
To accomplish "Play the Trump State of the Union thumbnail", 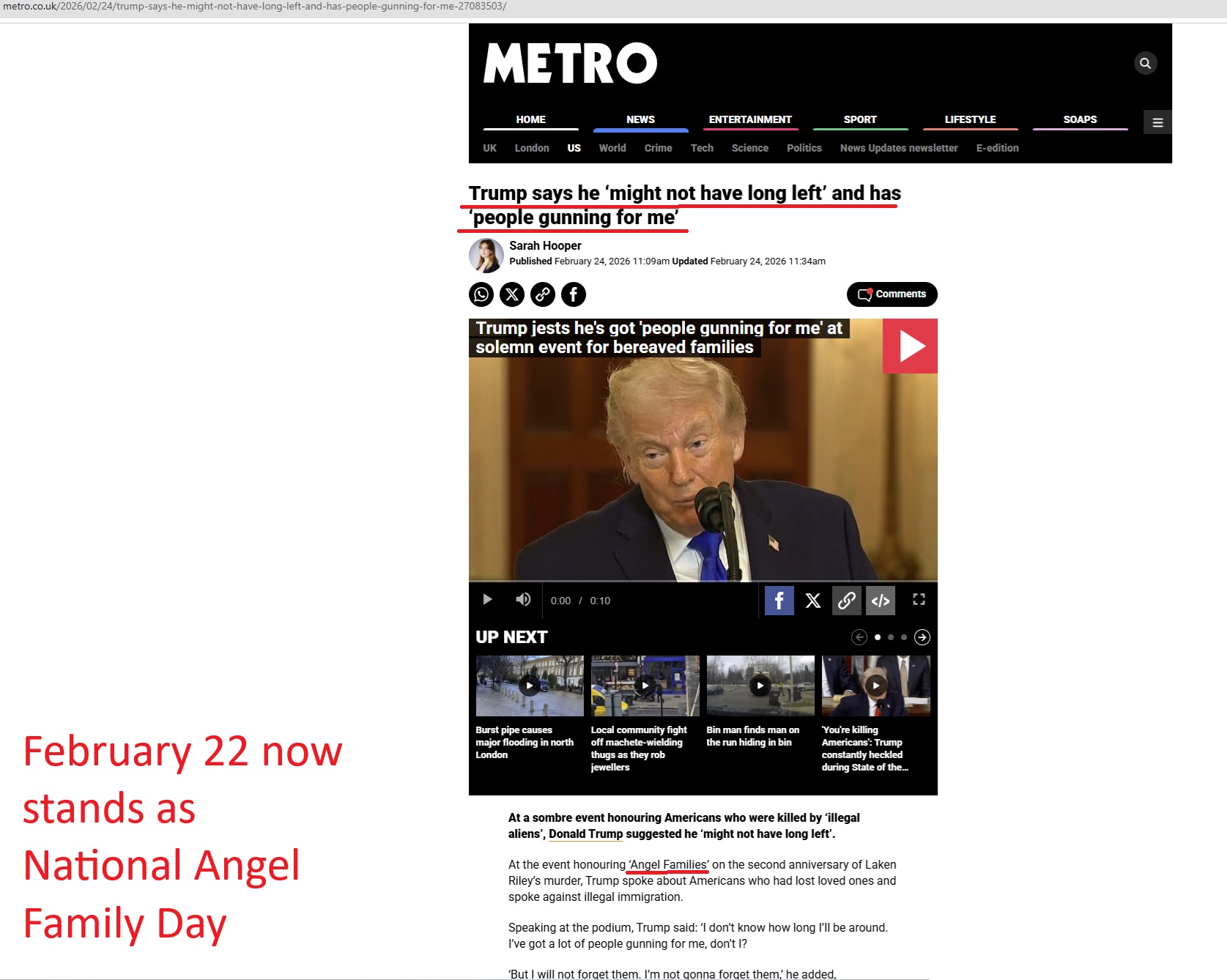I will point(876,686).
